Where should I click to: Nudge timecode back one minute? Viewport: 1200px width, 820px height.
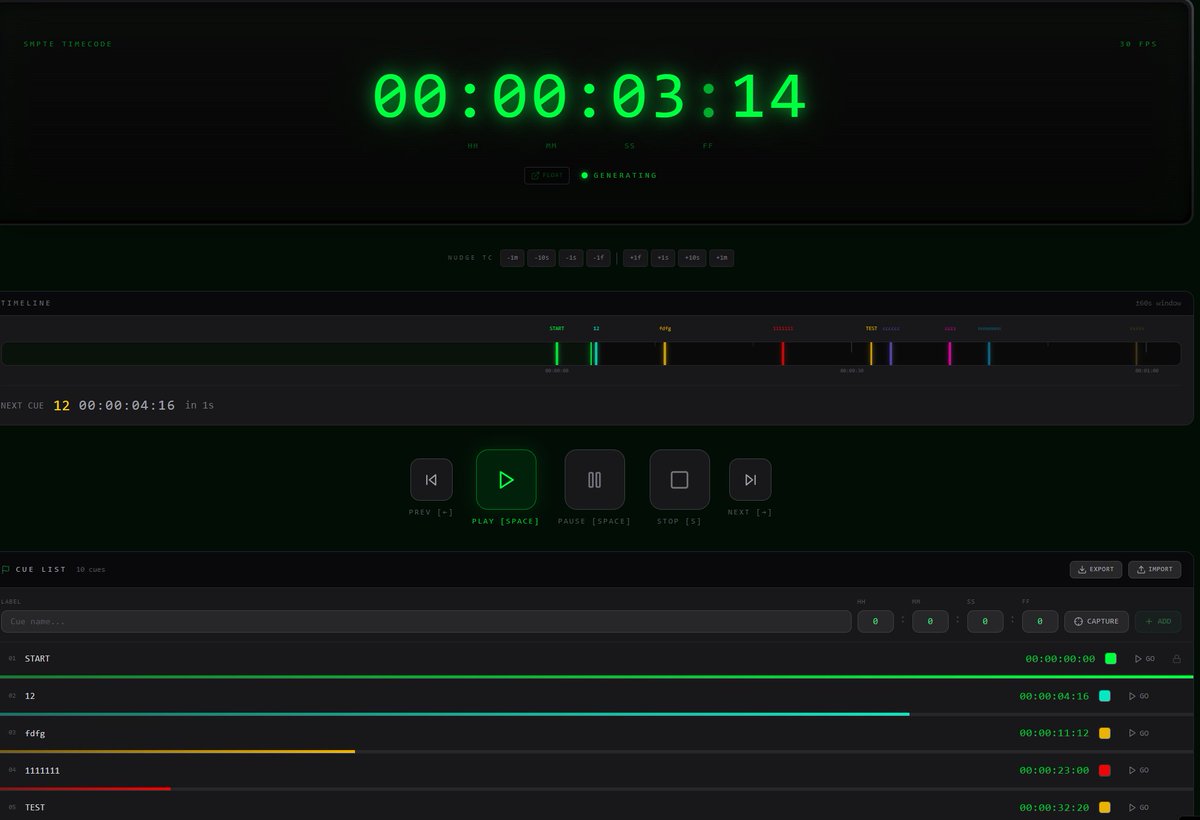512,258
